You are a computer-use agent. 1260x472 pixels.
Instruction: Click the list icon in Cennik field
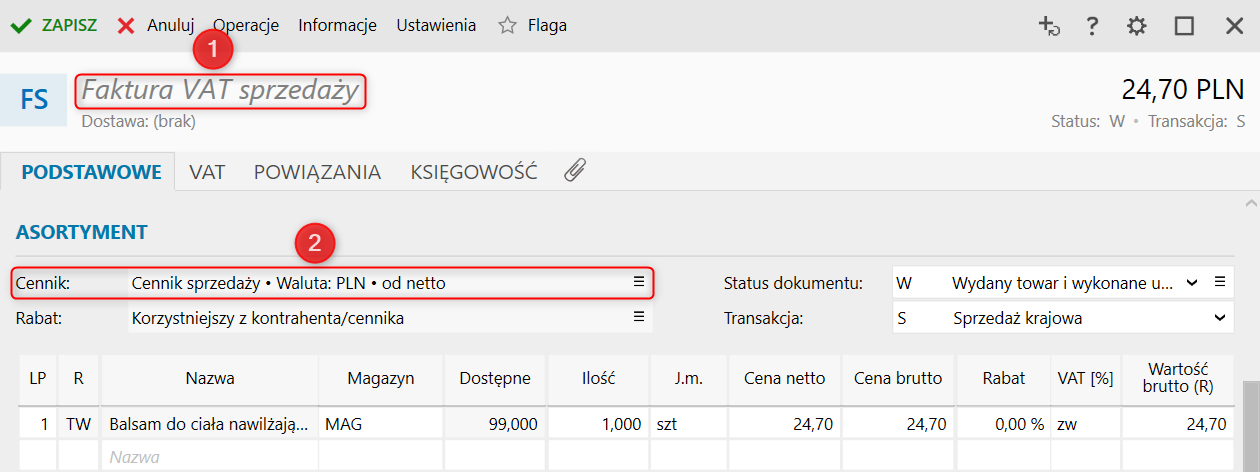(x=639, y=283)
